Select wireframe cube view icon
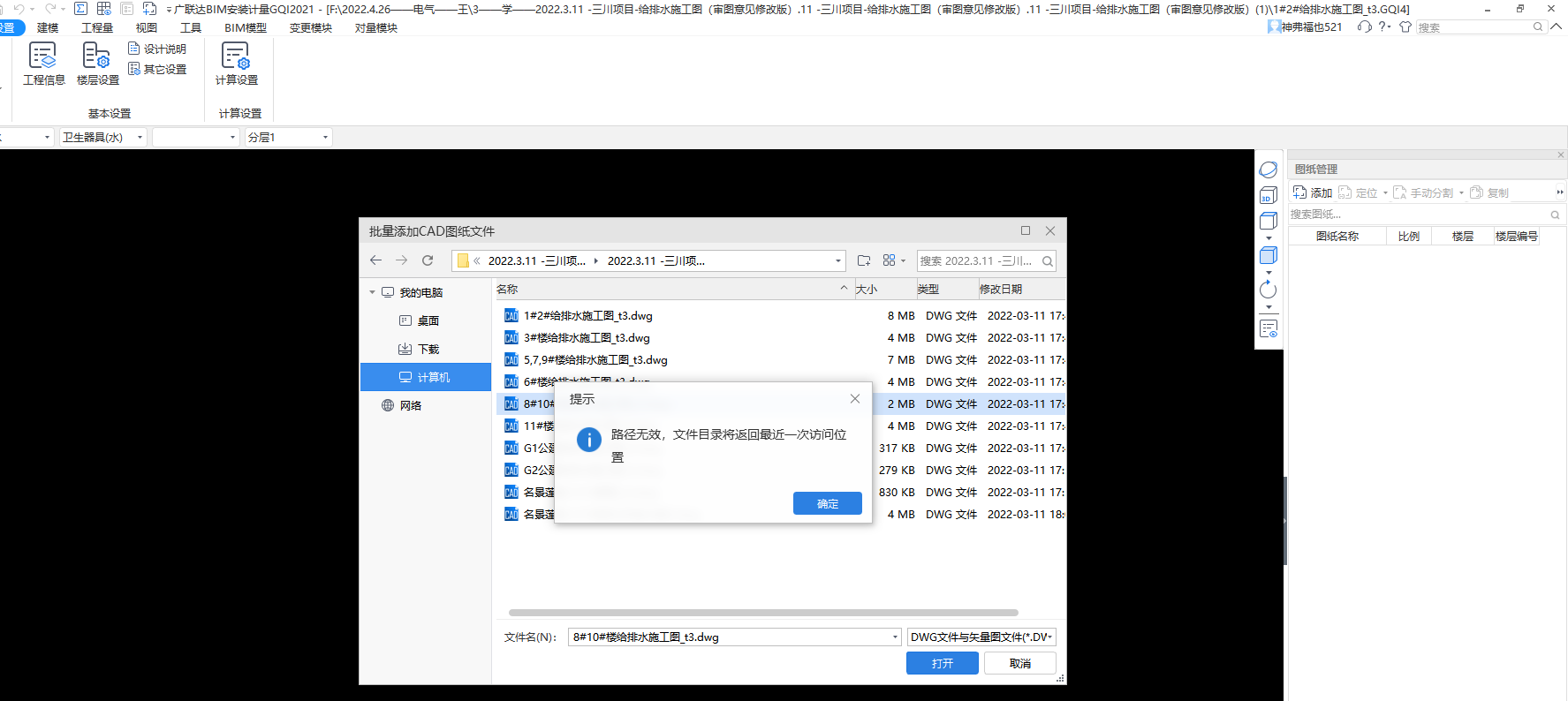1568x701 pixels. click(x=1269, y=221)
